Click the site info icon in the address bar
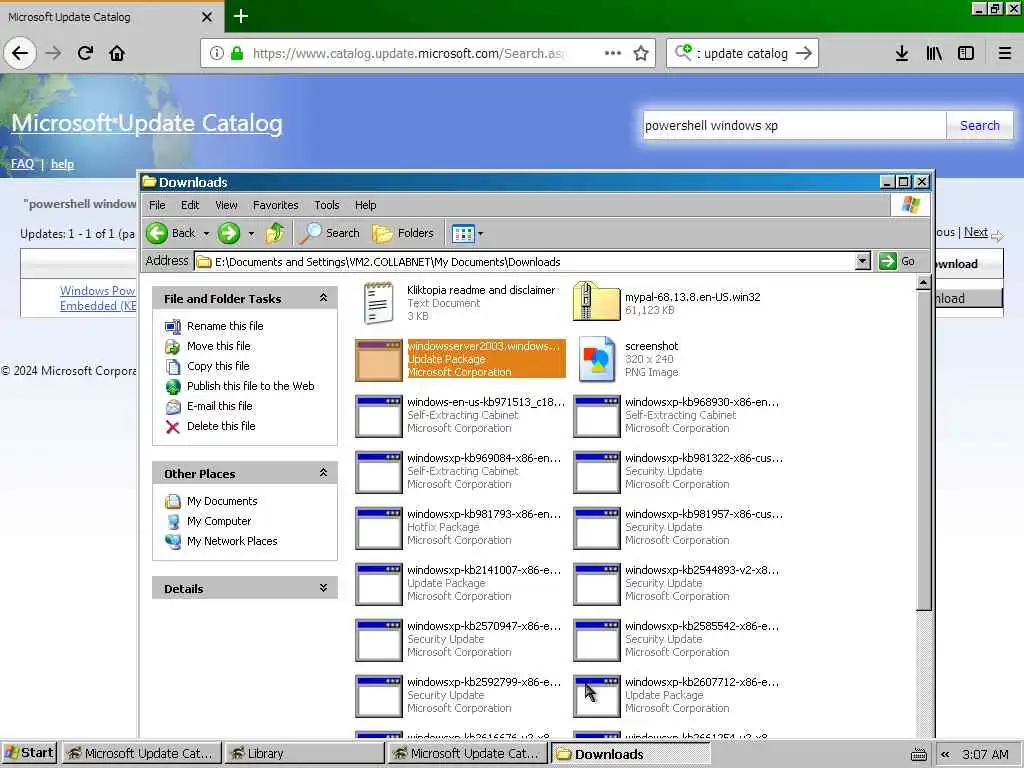 point(217,53)
